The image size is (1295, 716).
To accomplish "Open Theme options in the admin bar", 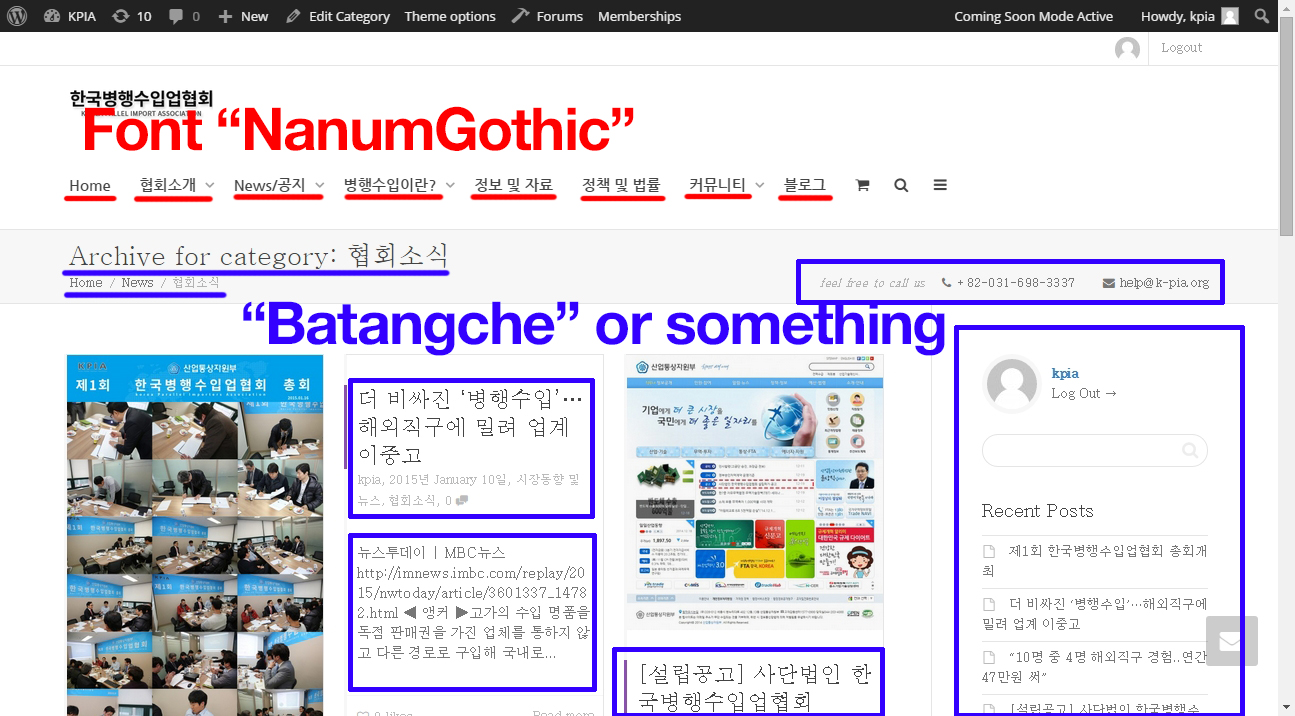I will (x=450, y=16).
